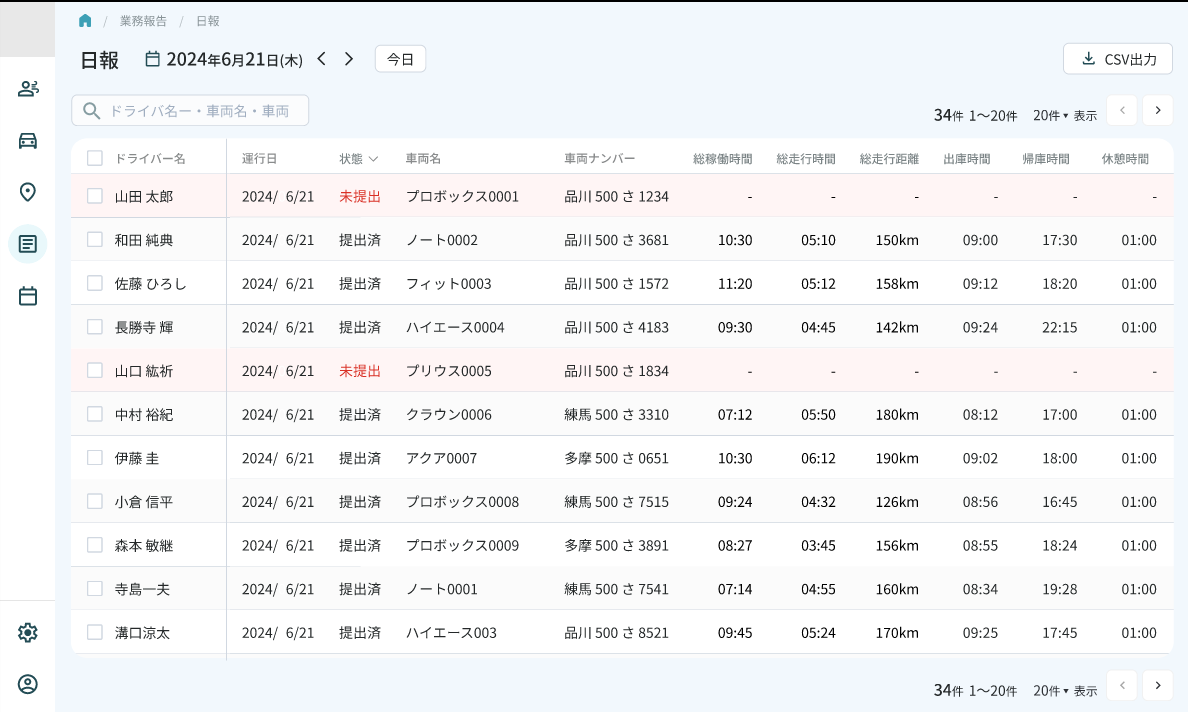Export with the CSV出力 button

(1117, 59)
